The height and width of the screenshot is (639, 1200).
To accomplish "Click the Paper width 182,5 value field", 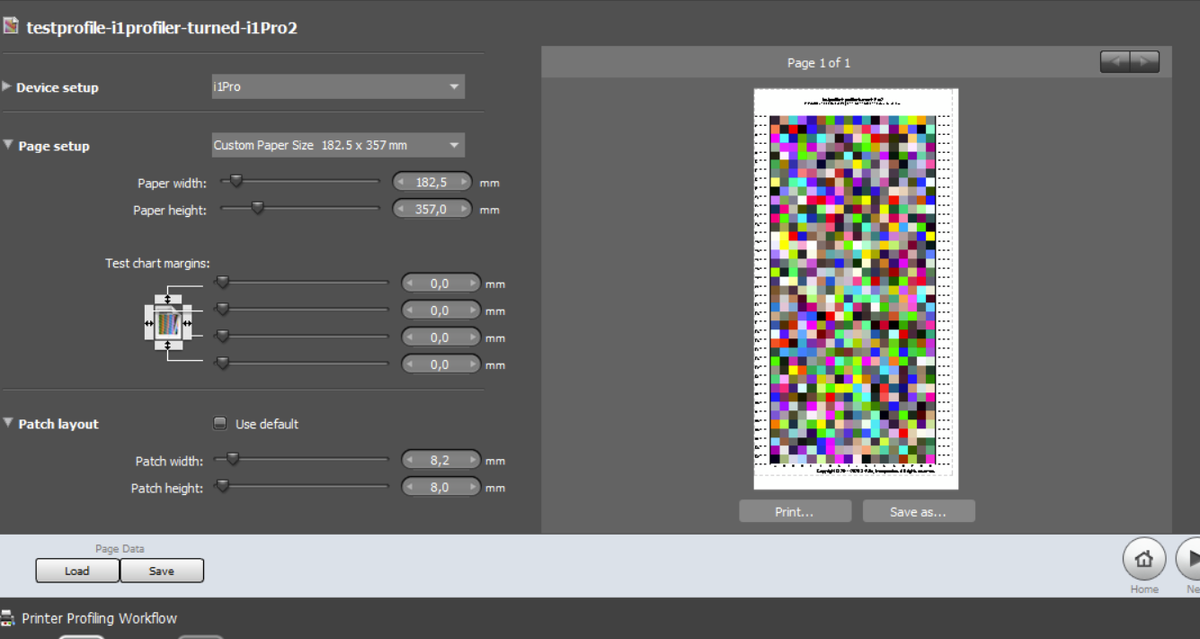I will point(431,182).
